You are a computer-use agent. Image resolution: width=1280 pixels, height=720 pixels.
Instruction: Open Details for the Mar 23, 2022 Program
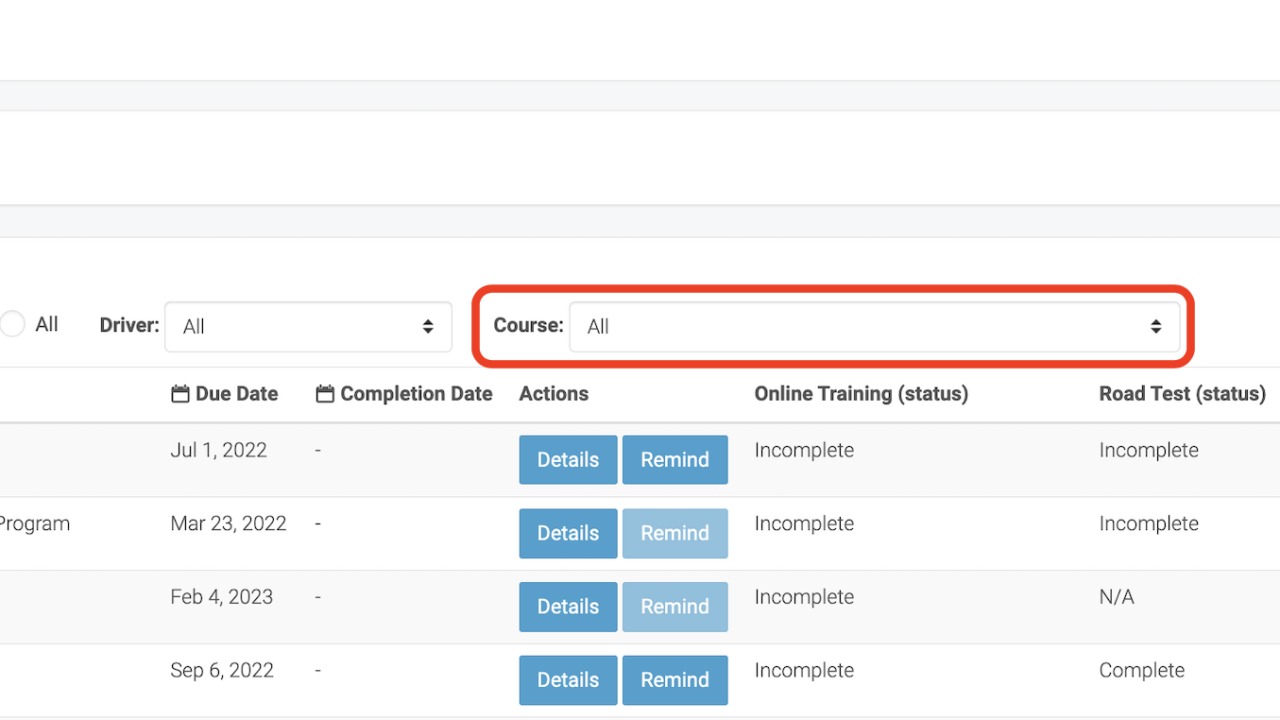pos(567,533)
